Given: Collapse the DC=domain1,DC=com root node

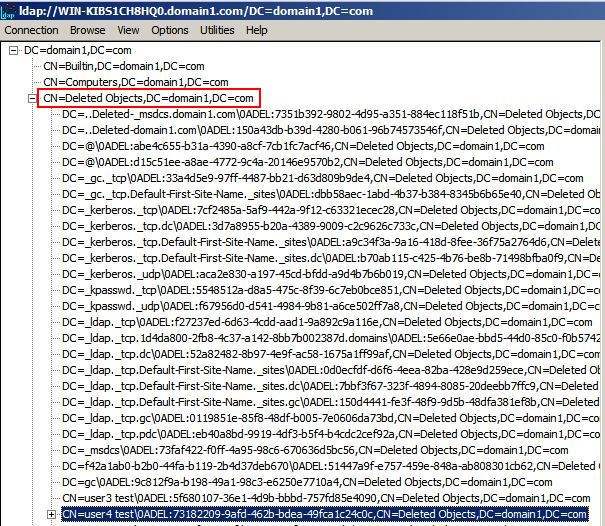Looking at the screenshot, I should 14,51.
